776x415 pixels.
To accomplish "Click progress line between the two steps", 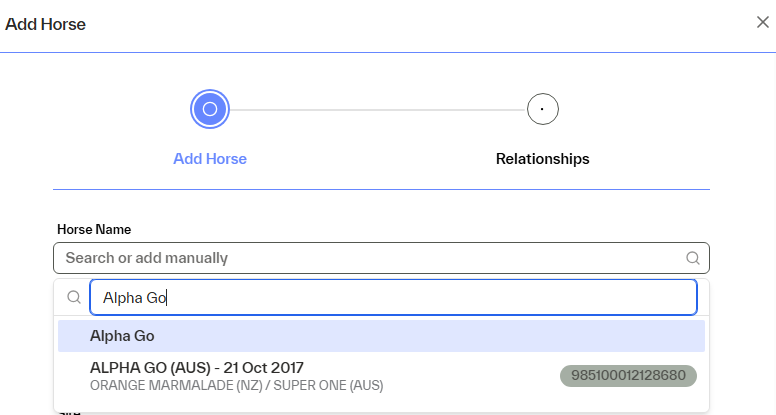I will (378, 109).
